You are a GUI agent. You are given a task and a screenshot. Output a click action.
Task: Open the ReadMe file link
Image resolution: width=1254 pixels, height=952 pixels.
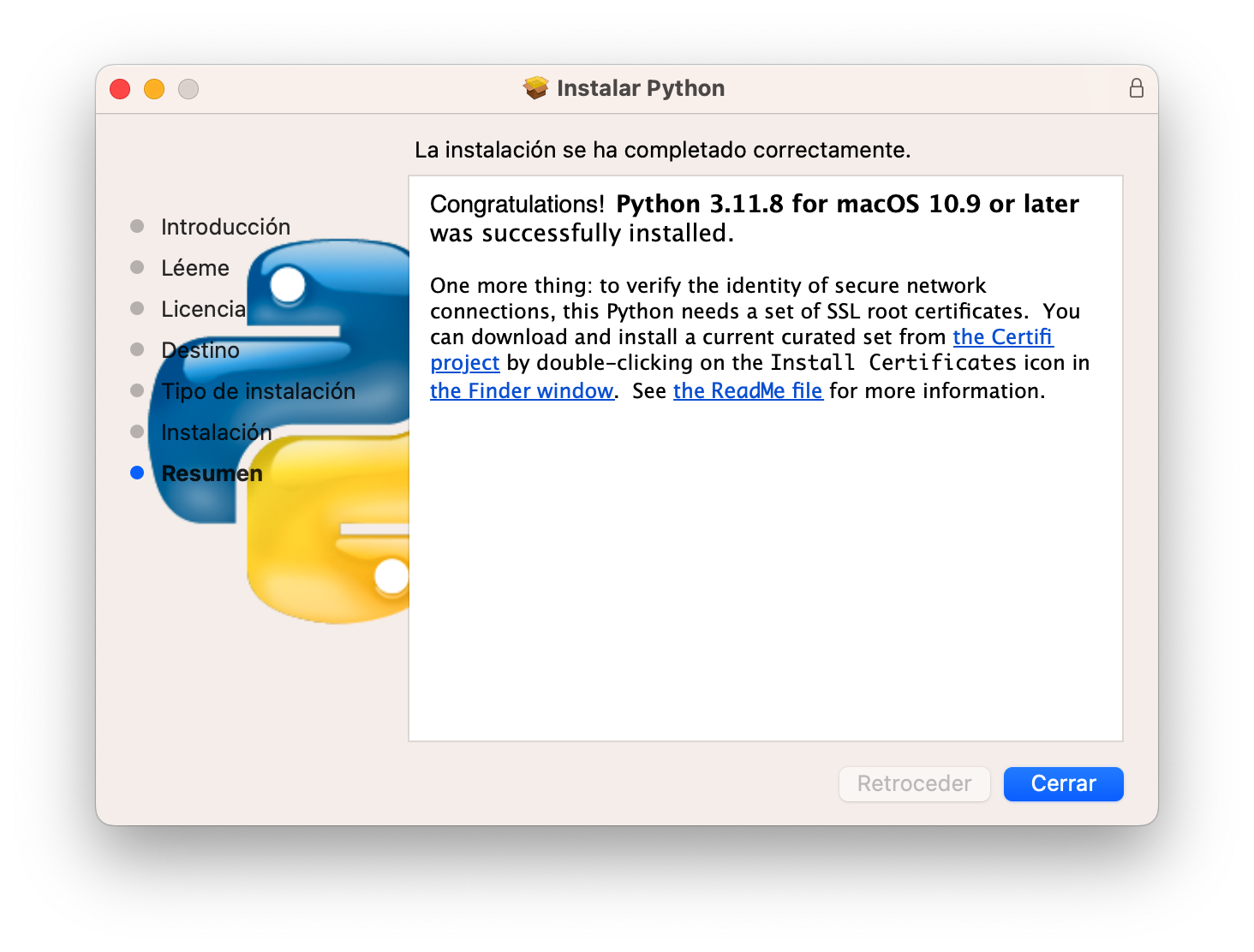[748, 390]
